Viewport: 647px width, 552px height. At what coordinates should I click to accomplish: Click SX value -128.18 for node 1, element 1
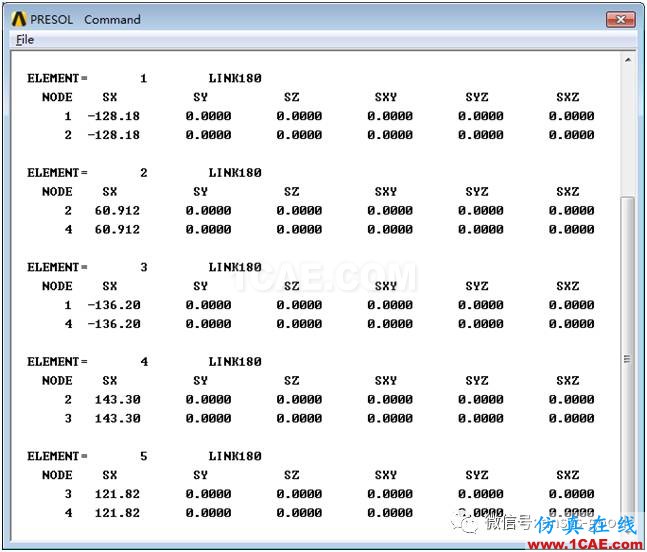[114, 116]
